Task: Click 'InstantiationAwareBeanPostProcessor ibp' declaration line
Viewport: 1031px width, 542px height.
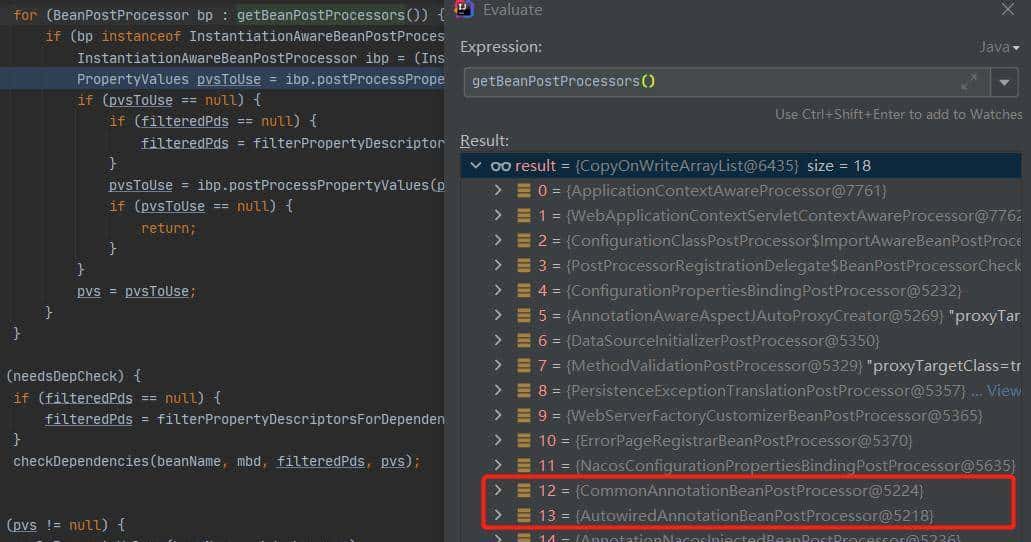Action: 260,58
